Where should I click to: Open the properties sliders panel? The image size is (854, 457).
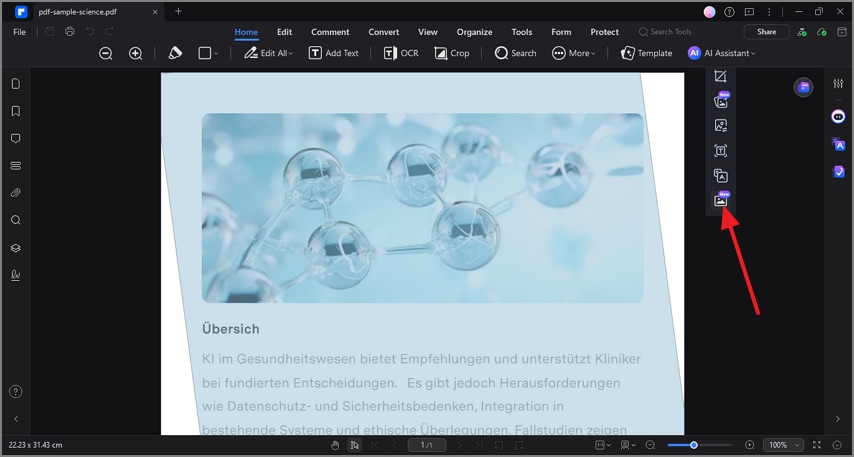point(838,83)
